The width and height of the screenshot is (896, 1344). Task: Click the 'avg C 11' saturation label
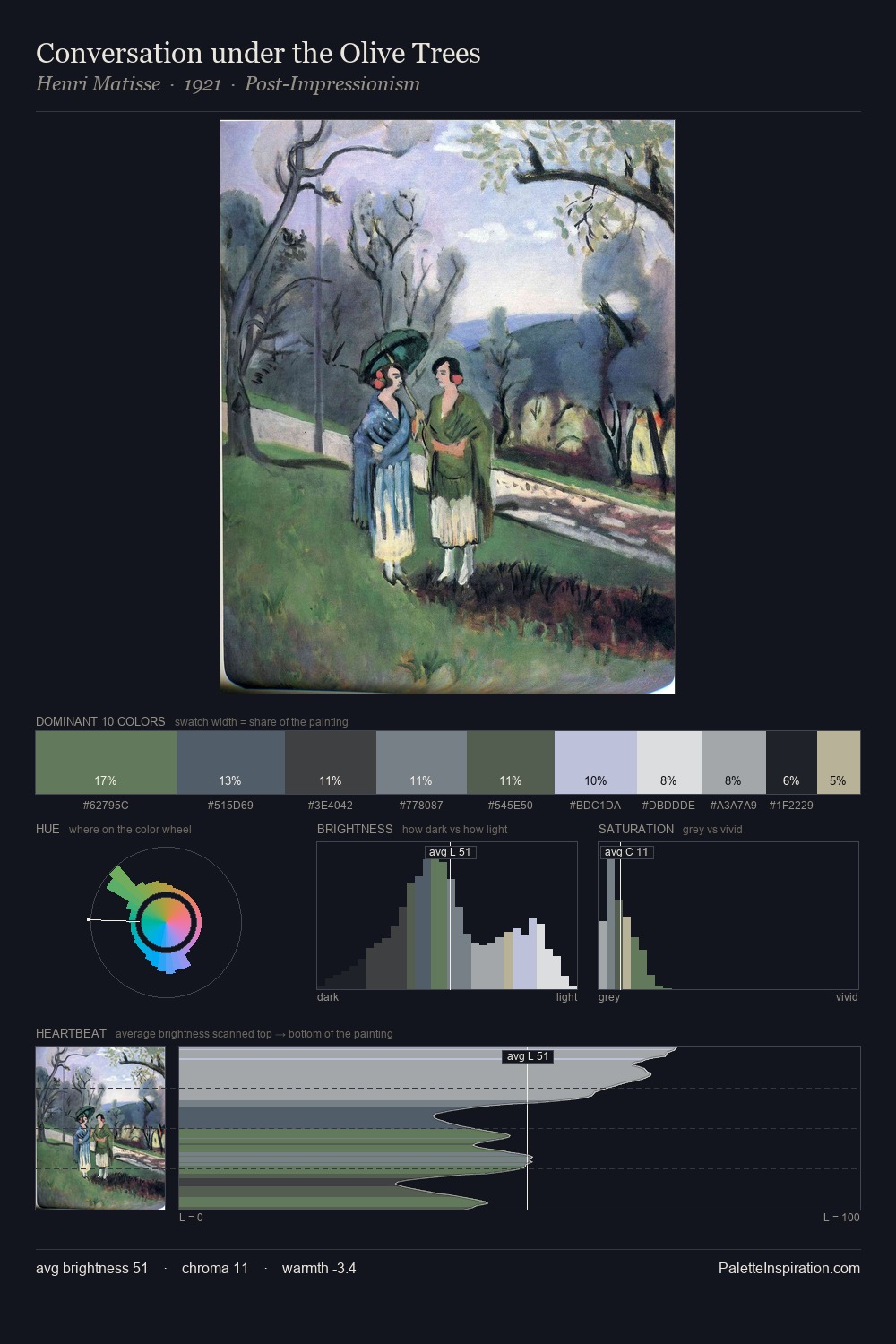(626, 852)
